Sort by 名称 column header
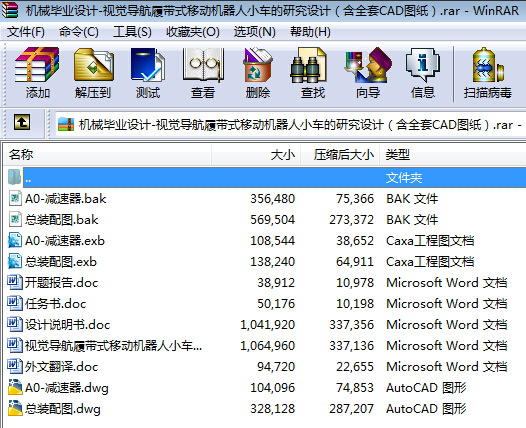 click(x=107, y=155)
